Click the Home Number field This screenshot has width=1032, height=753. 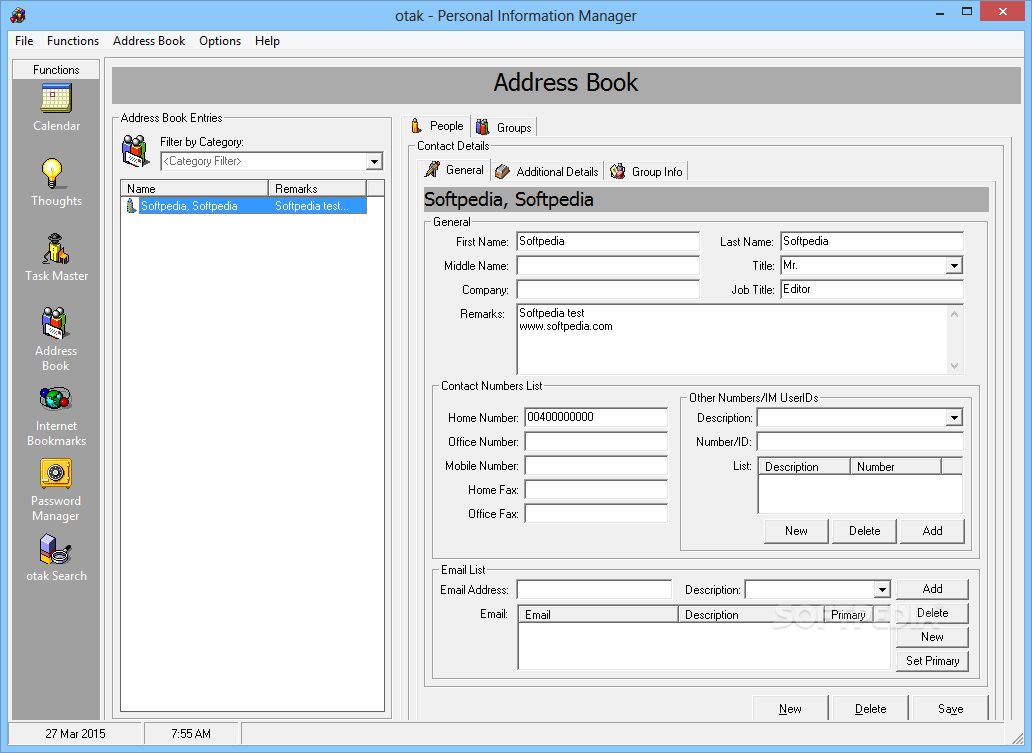click(x=596, y=417)
